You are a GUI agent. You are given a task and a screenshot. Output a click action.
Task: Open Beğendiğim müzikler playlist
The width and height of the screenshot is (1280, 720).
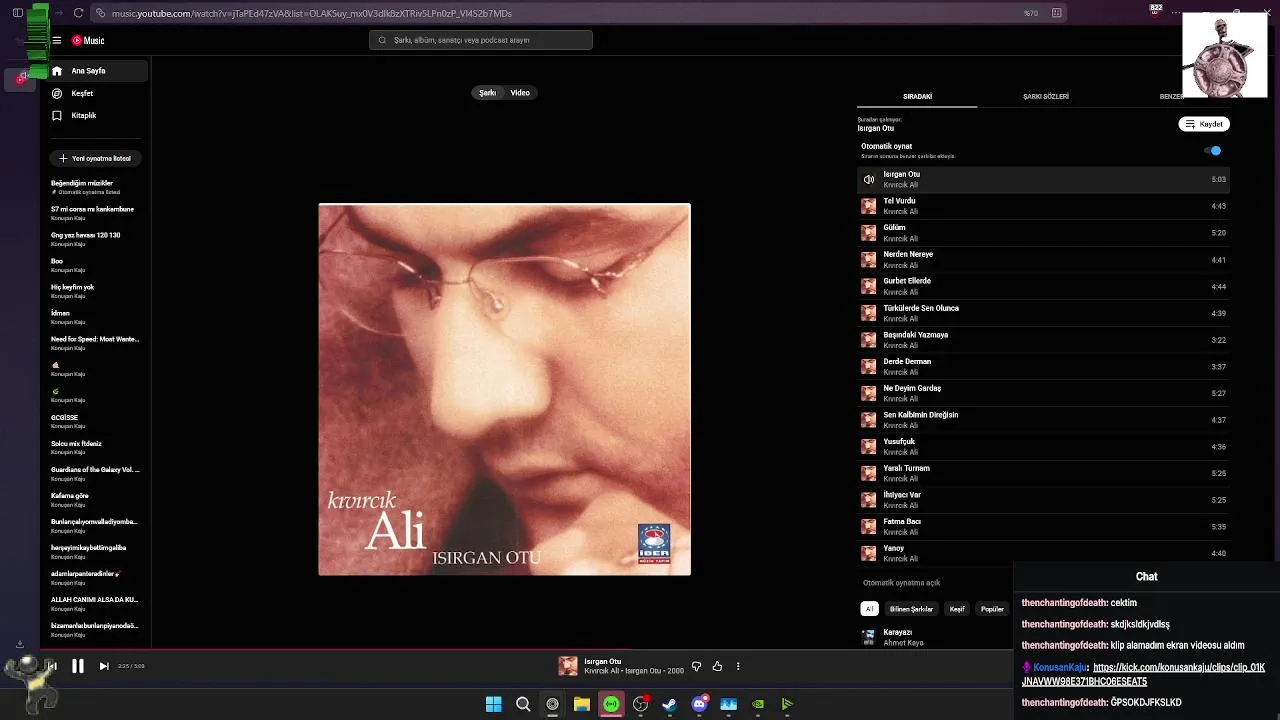pos(95,187)
